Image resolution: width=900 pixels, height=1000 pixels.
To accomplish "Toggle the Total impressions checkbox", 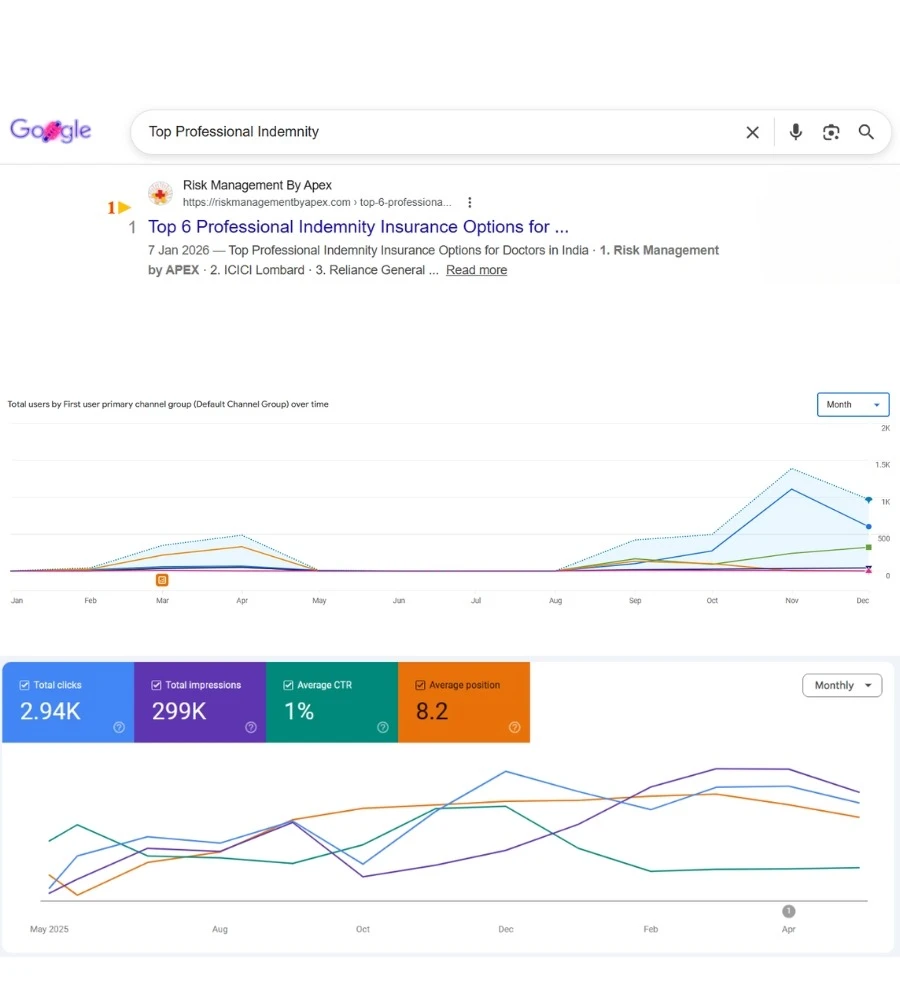I will pyautogui.click(x=156, y=685).
